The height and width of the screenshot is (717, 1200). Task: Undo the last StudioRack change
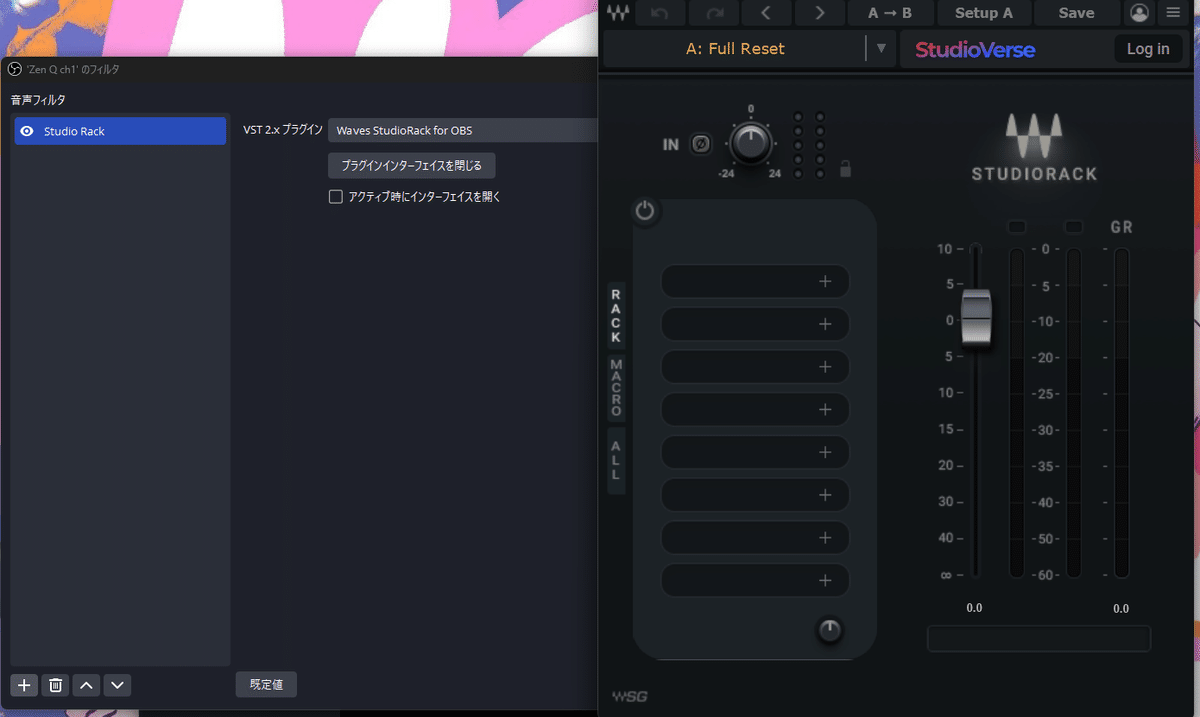tap(659, 13)
